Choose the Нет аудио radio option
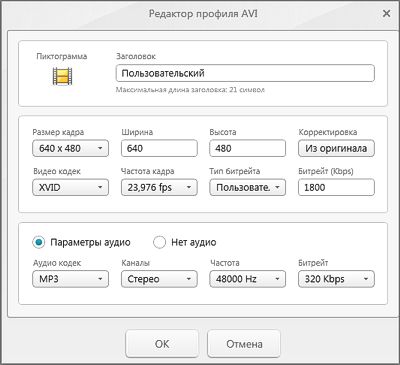 pyautogui.click(x=159, y=242)
